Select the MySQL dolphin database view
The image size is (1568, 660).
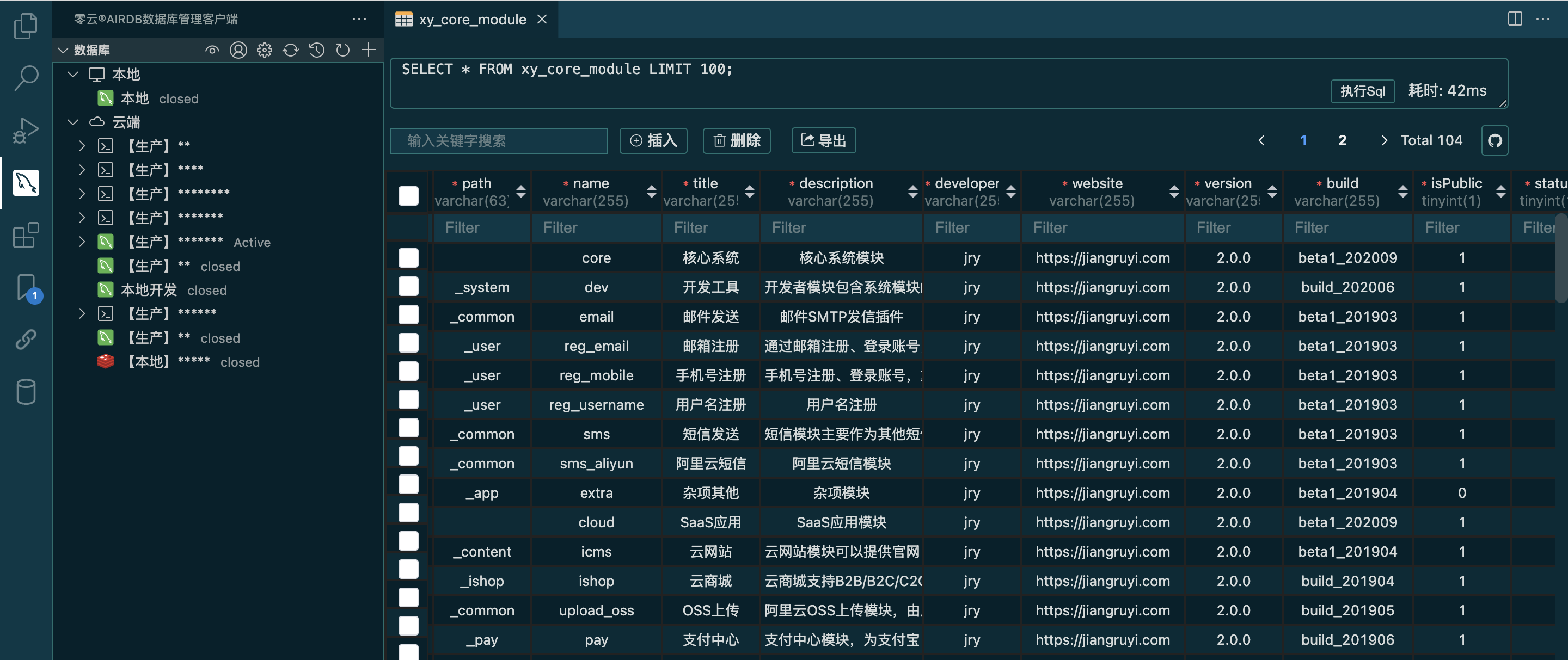[x=26, y=182]
